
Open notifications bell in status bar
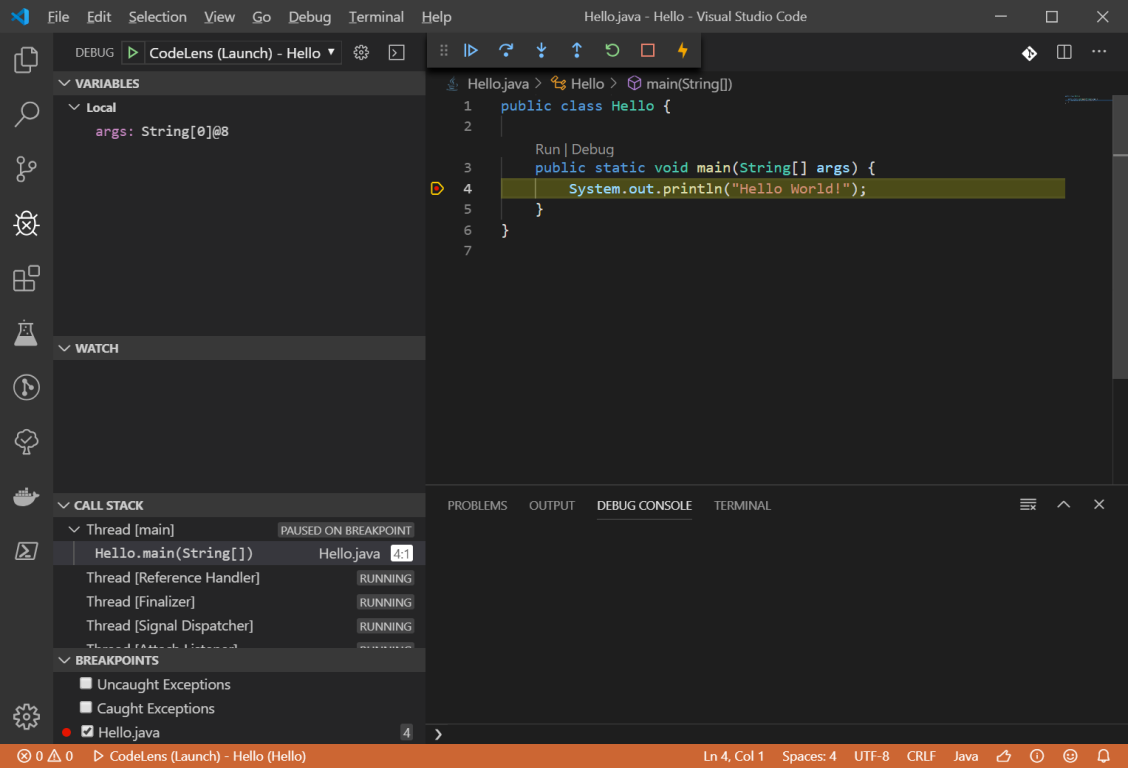coord(1103,756)
